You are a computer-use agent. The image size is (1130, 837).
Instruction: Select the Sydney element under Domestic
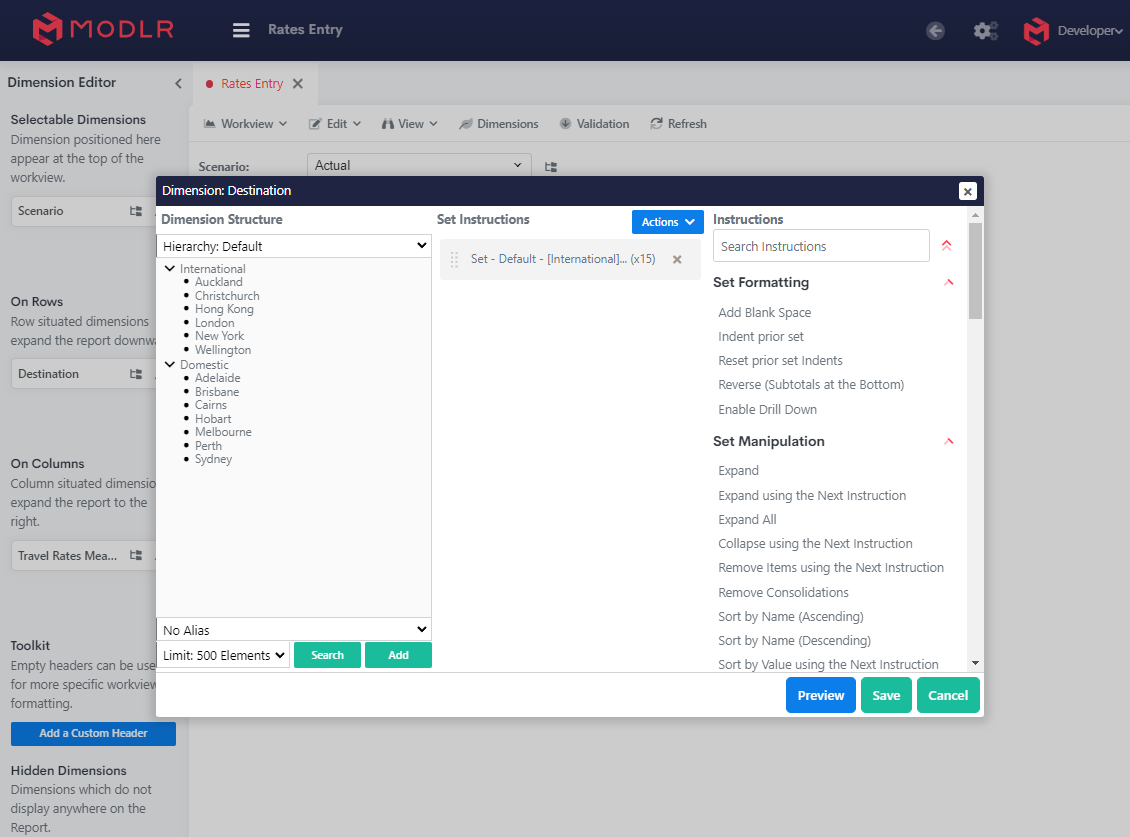213,458
